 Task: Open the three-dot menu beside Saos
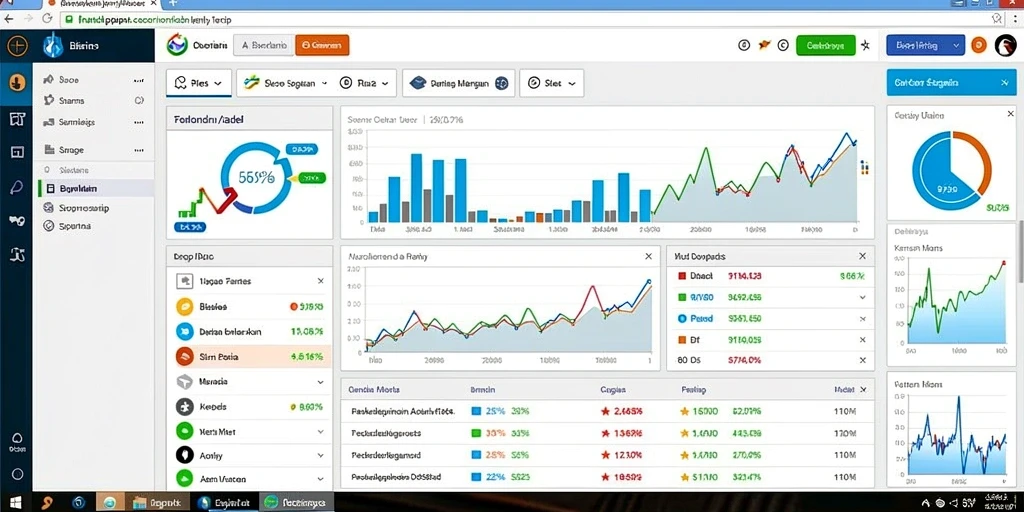(x=138, y=80)
